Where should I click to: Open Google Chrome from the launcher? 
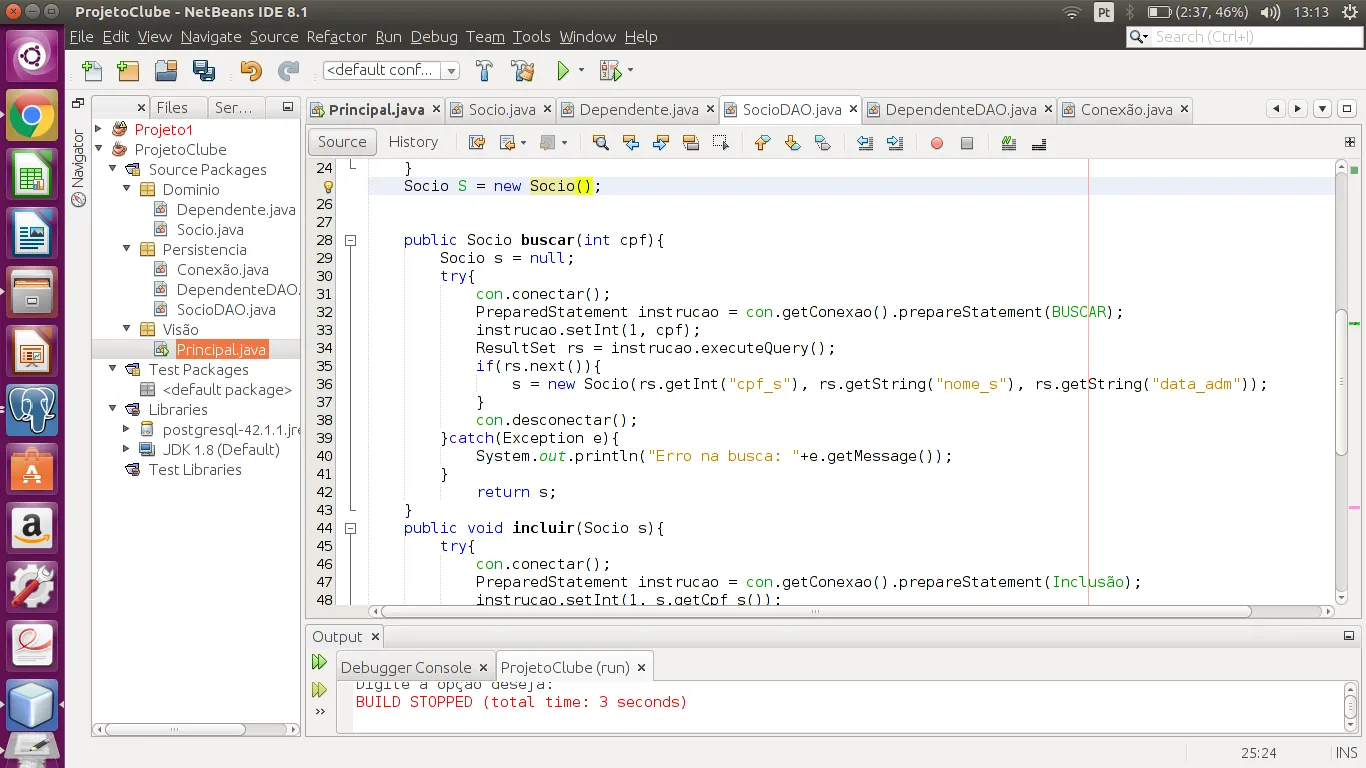click(x=31, y=117)
